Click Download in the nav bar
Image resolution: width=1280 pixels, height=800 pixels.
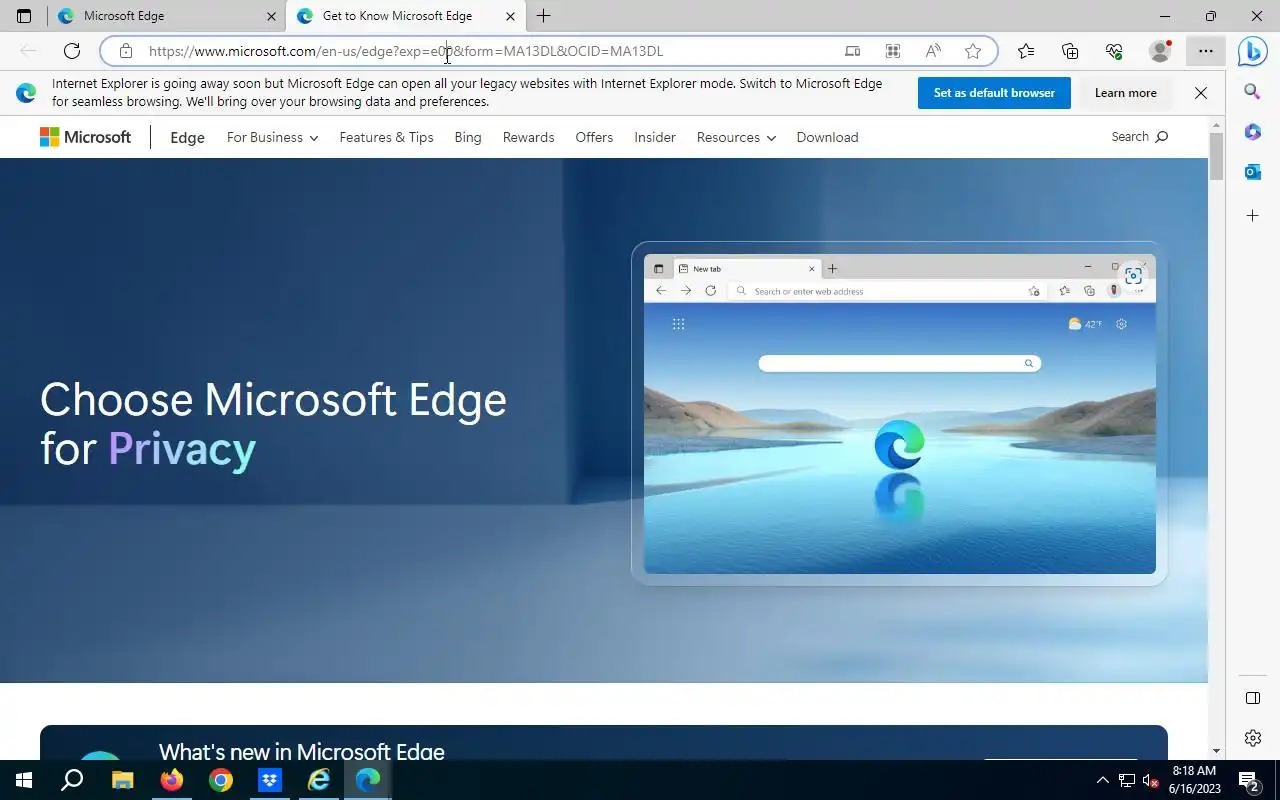pyautogui.click(x=827, y=137)
